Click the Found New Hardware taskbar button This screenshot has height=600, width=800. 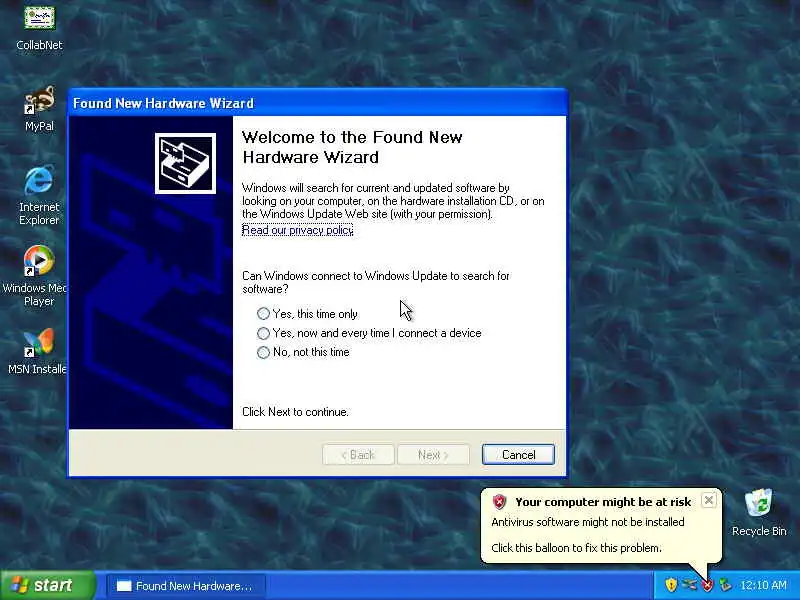click(x=186, y=586)
